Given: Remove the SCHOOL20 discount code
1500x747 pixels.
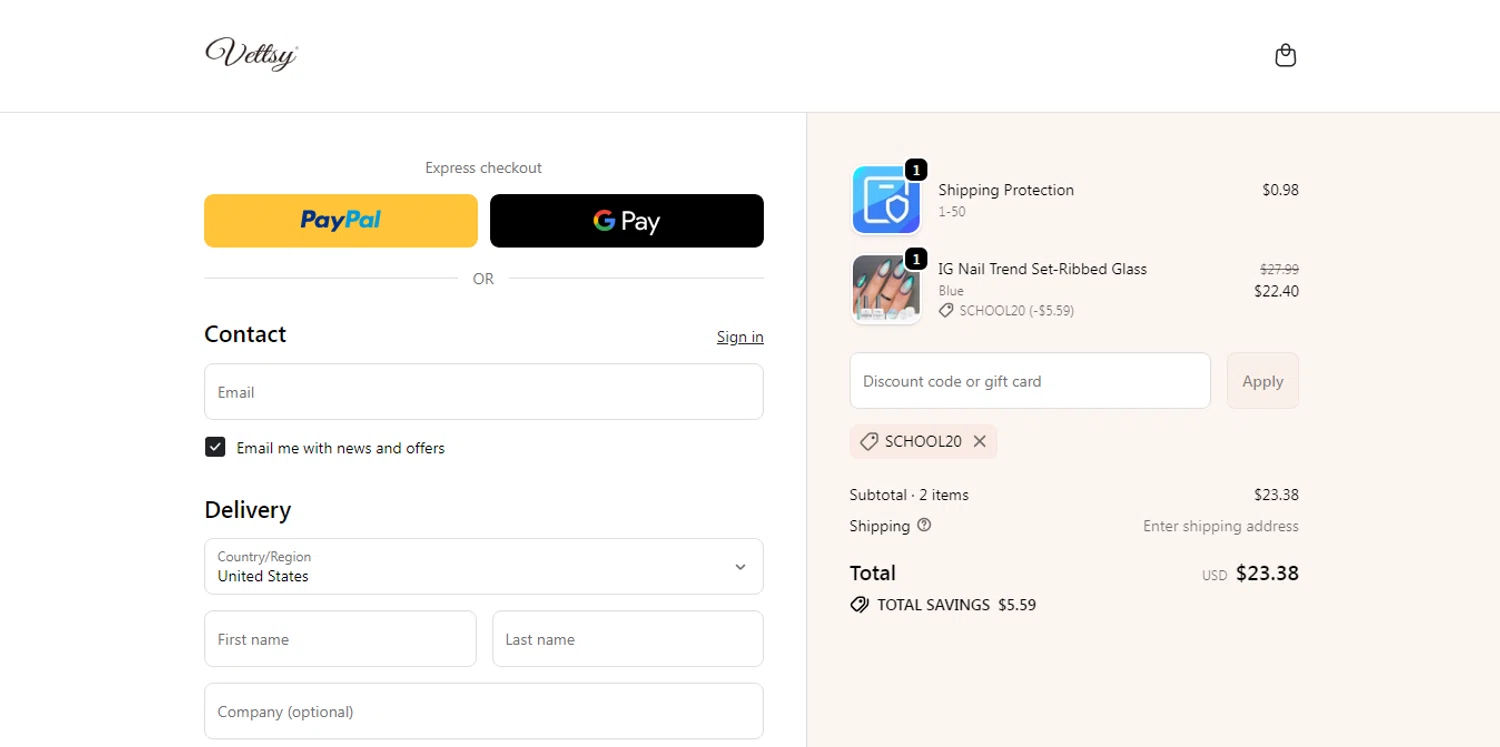Looking at the screenshot, I should (980, 441).
